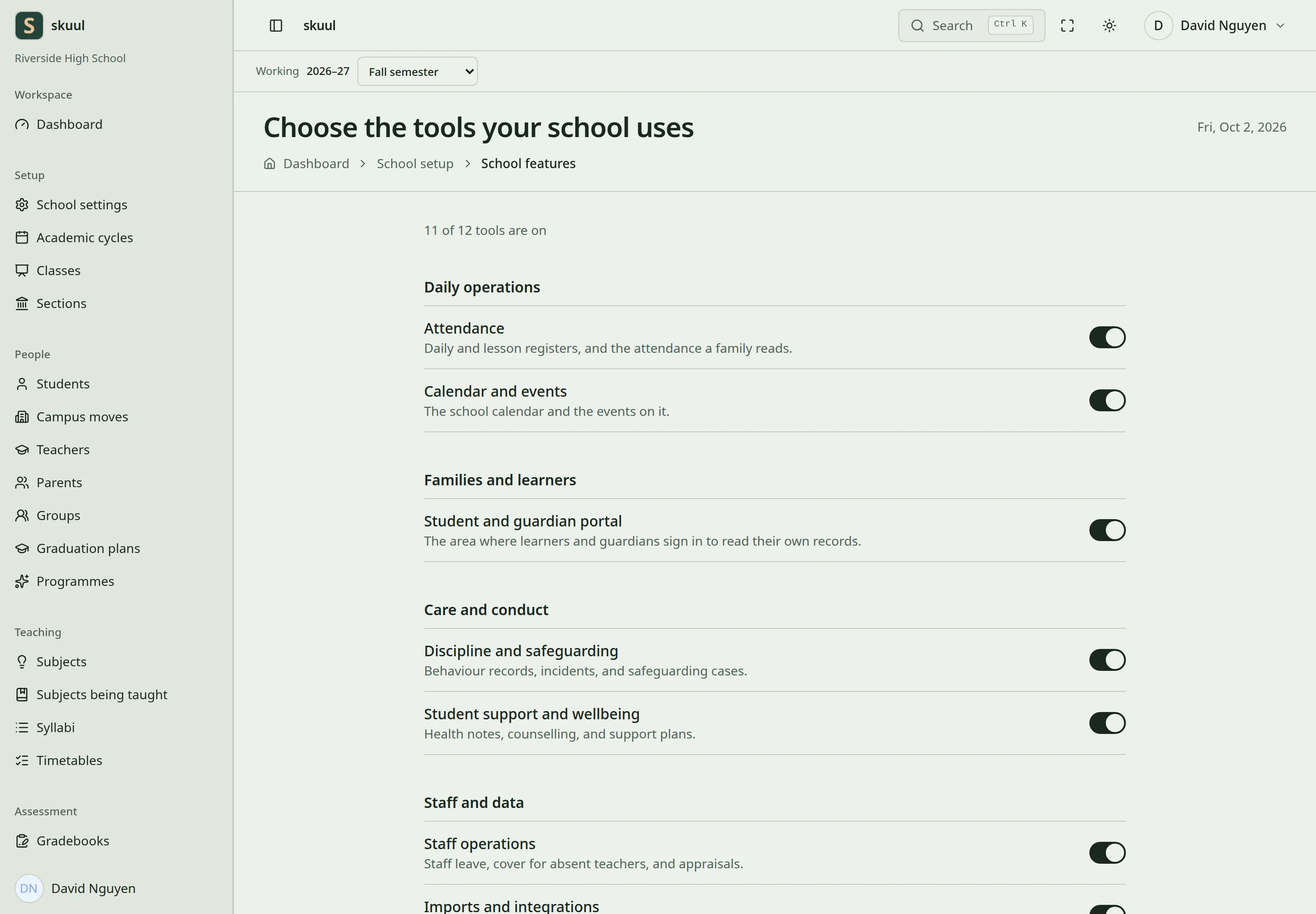Enter fullscreen mode via expand icon
This screenshot has width=1316, height=914.
(x=1067, y=26)
